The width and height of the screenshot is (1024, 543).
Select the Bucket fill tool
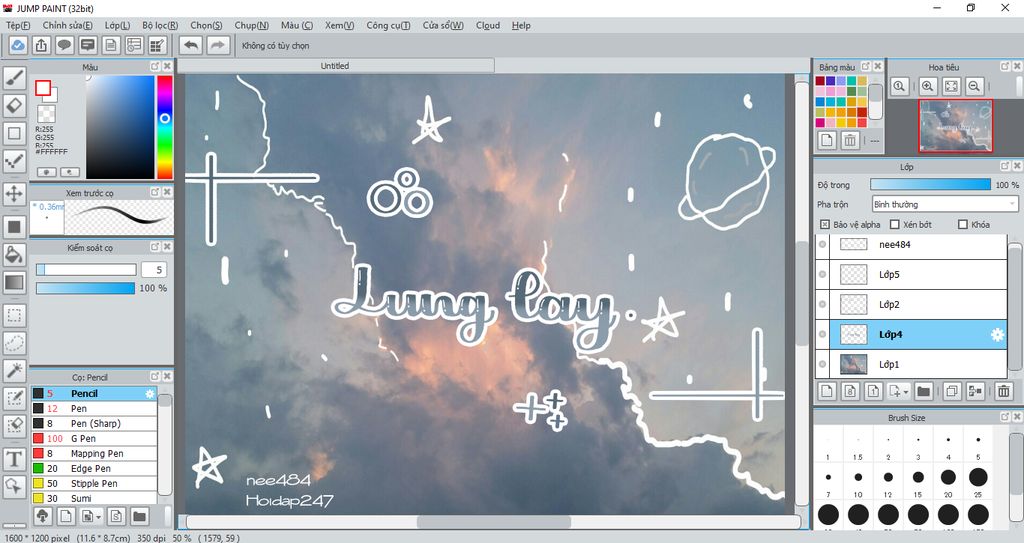click(14, 254)
